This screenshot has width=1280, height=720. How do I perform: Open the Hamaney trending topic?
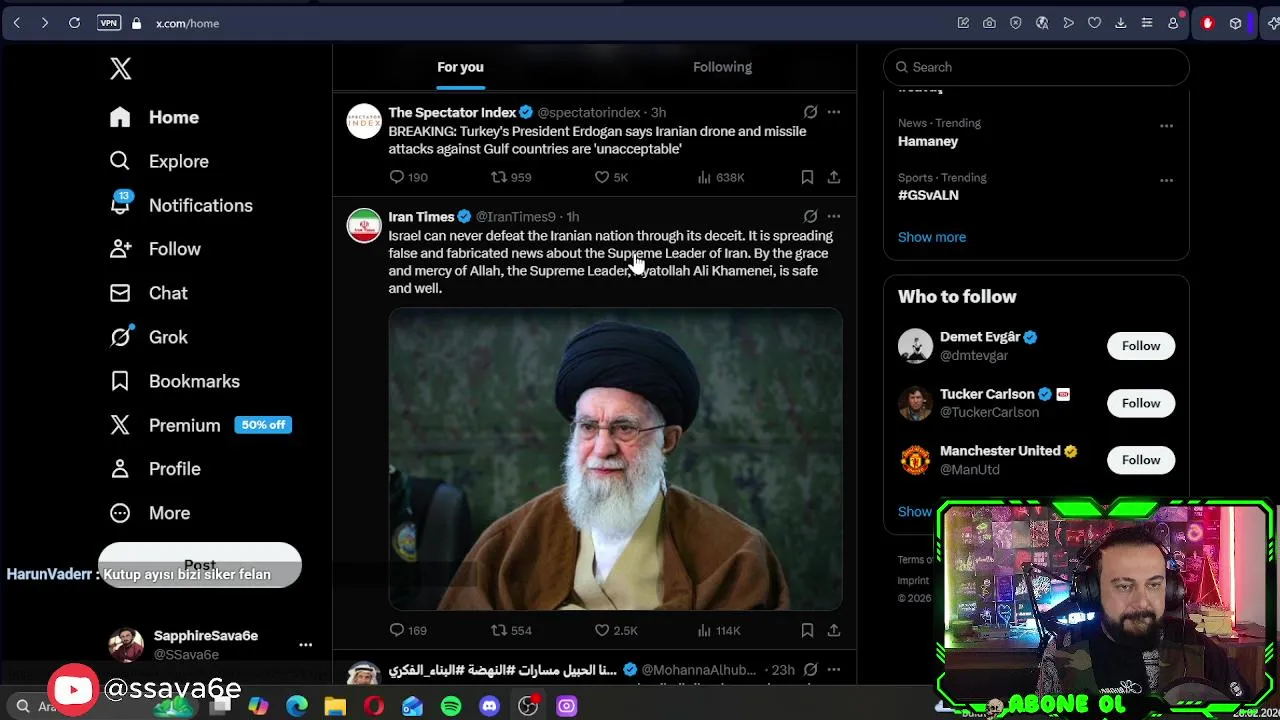pos(928,141)
